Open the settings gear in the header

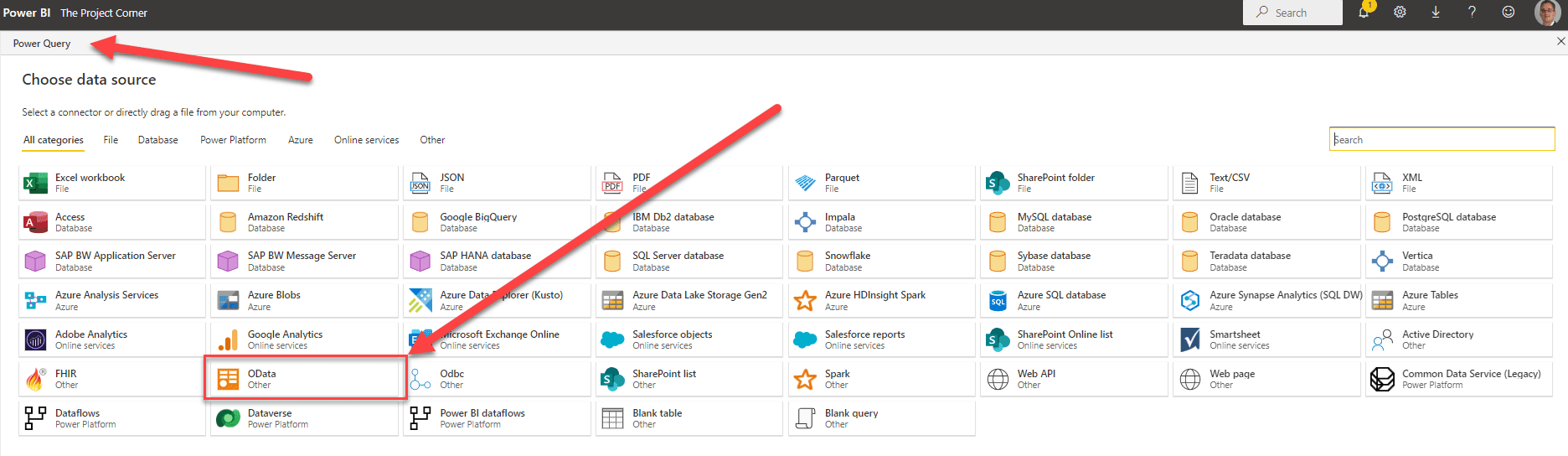point(1400,12)
